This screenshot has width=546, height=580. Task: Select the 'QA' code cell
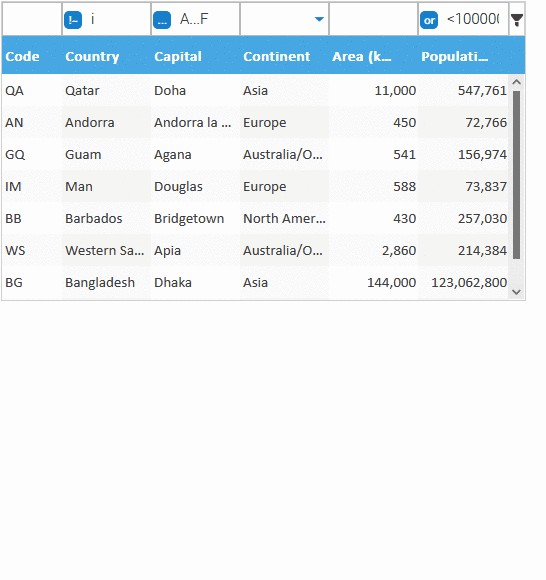[x=32, y=91]
